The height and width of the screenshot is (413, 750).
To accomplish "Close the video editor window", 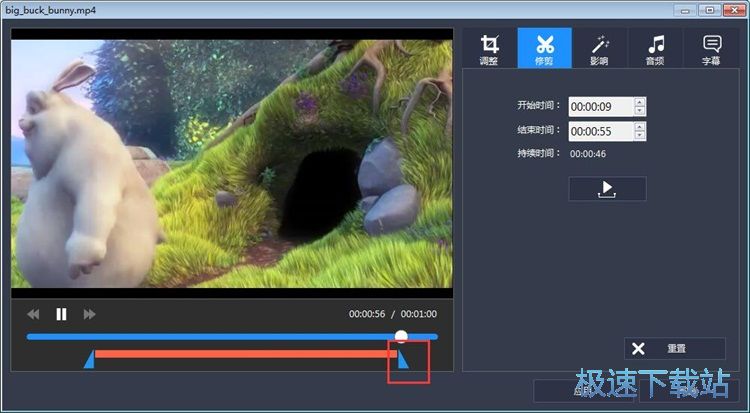I will pyautogui.click(x=735, y=10).
